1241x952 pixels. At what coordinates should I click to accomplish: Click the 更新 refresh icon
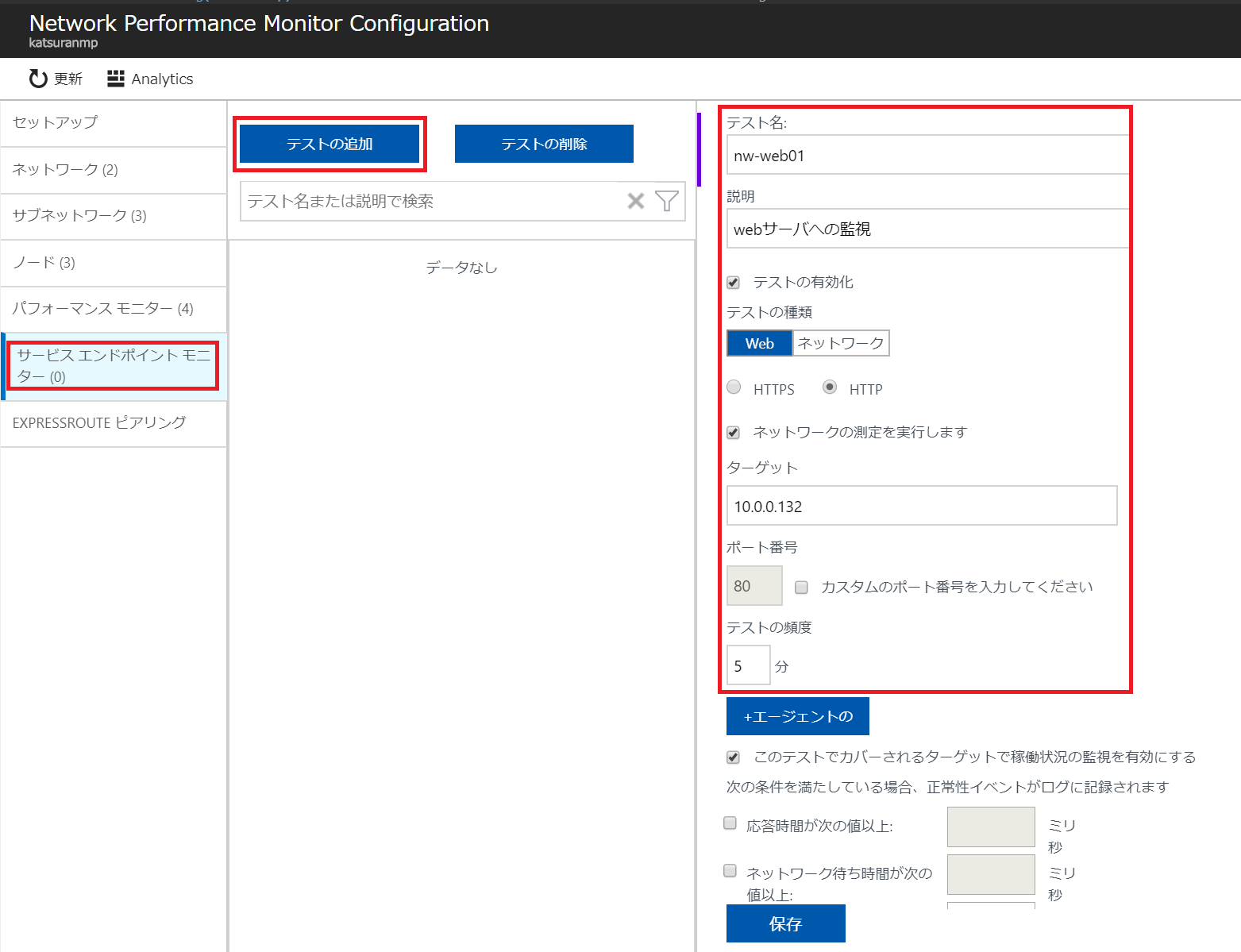click(x=37, y=78)
